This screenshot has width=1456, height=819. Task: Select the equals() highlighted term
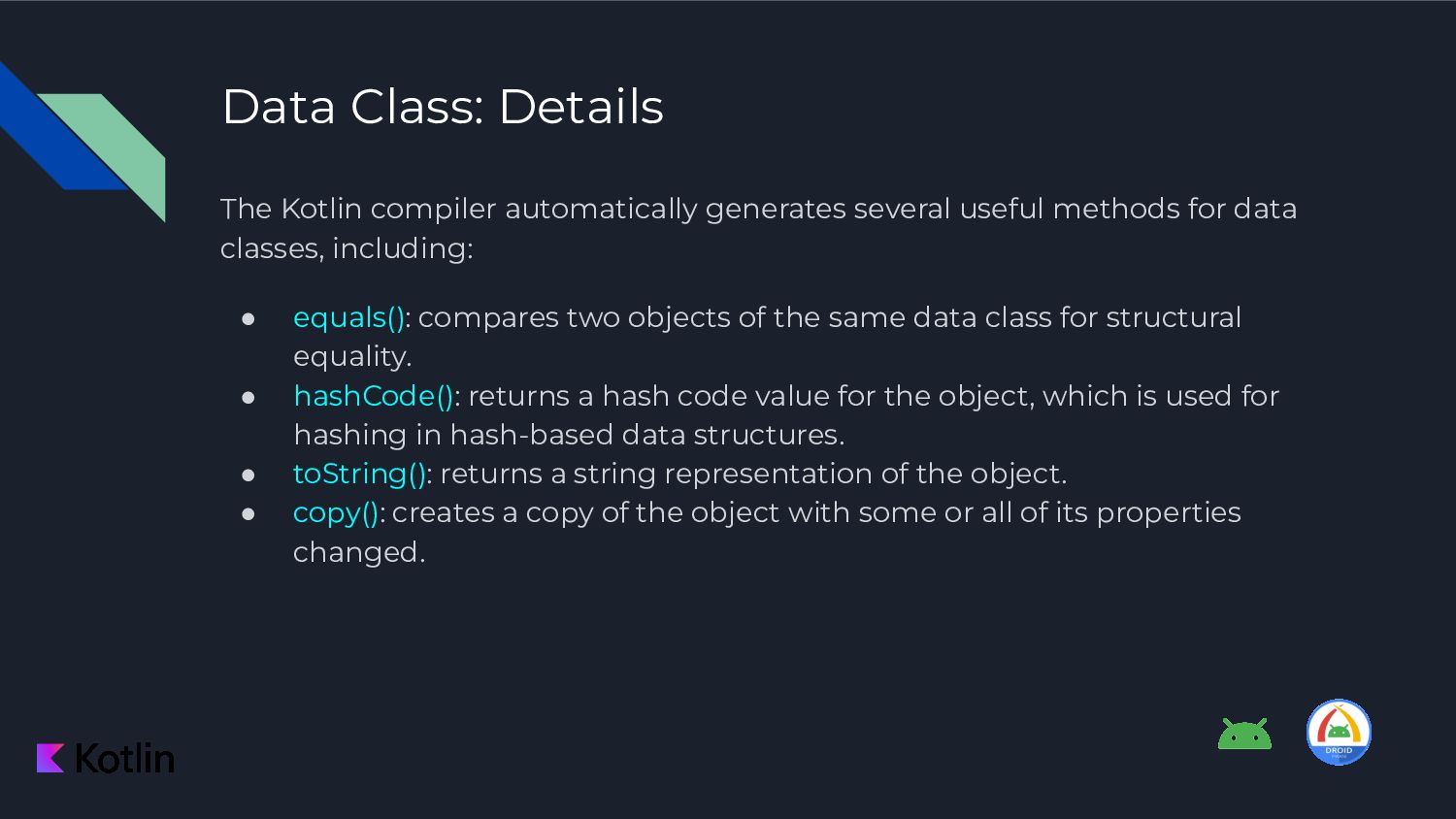click(x=348, y=318)
